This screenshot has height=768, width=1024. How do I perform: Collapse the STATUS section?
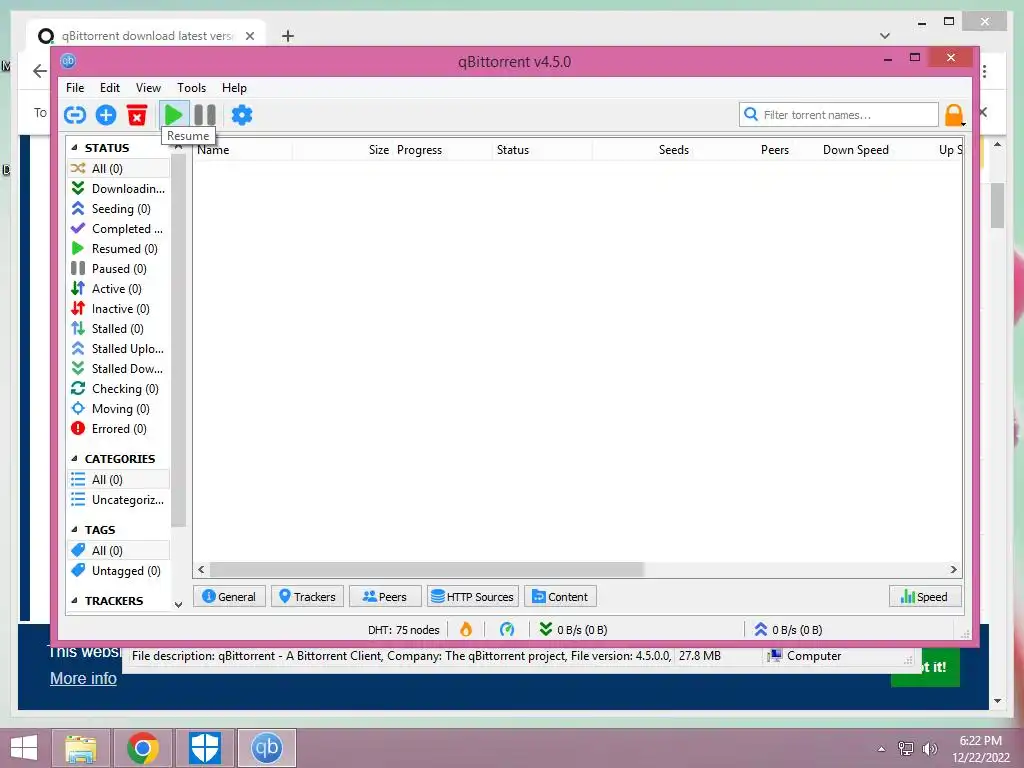(74, 148)
